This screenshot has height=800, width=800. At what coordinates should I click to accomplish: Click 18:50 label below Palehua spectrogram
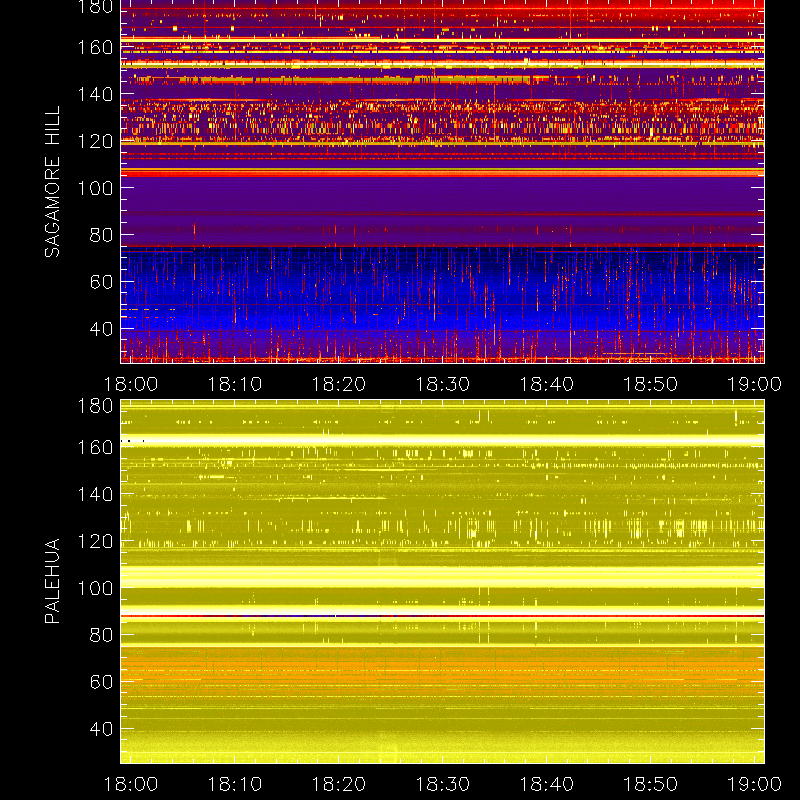(x=651, y=784)
